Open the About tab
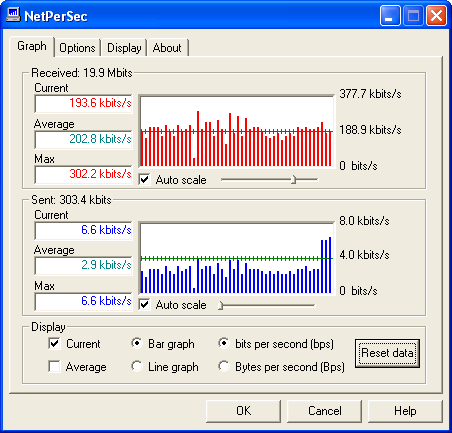 click(x=167, y=48)
